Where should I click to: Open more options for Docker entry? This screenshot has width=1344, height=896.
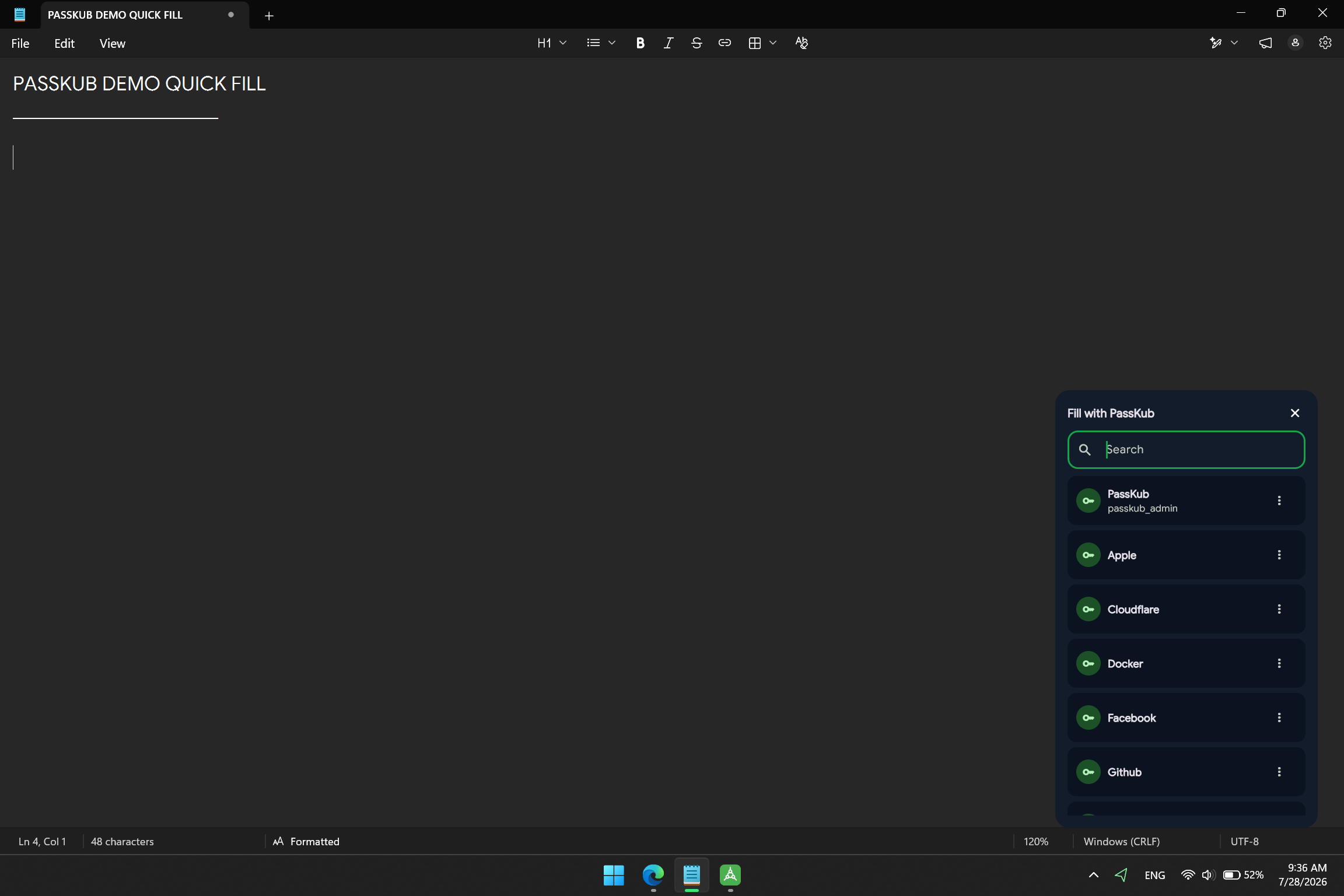pos(1279,664)
